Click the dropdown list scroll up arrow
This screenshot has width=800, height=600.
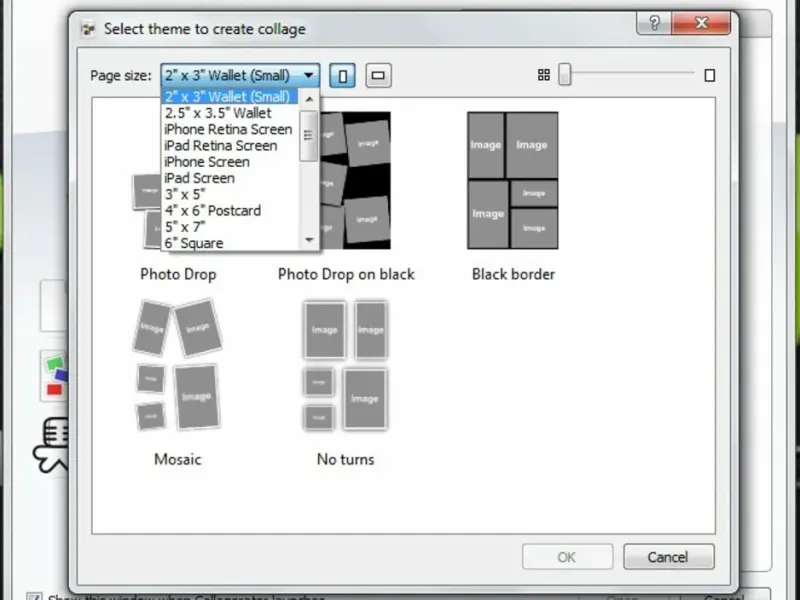point(309,99)
